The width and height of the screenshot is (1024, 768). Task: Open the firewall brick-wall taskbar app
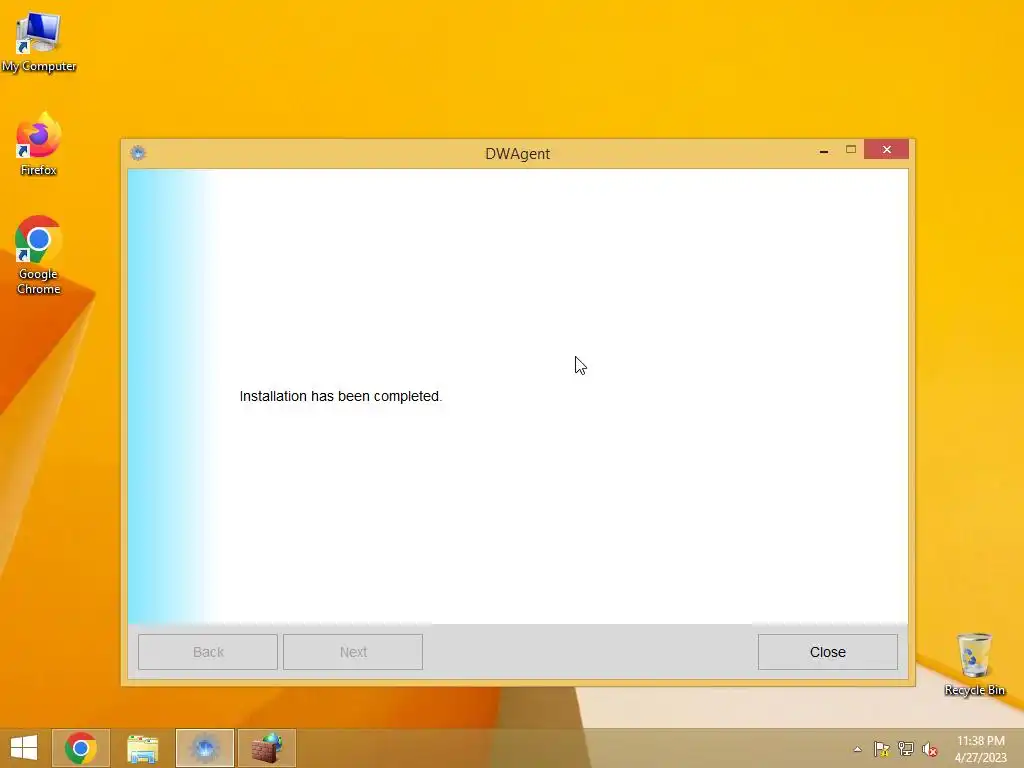tap(267, 748)
